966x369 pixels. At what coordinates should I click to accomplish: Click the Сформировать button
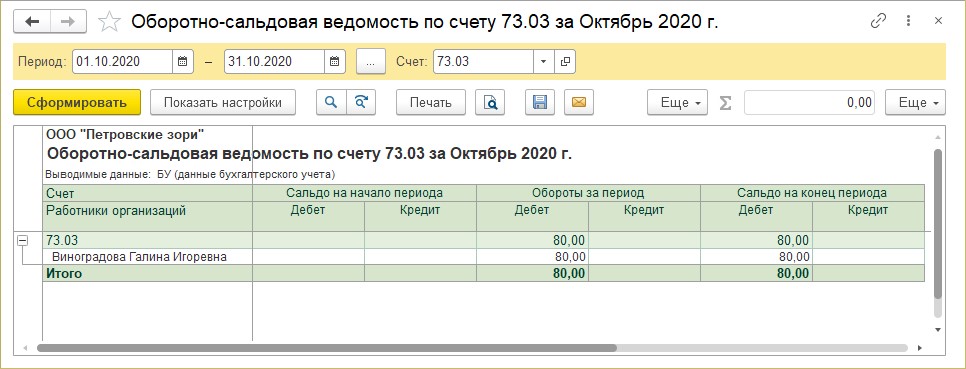(x=77, y=102)
